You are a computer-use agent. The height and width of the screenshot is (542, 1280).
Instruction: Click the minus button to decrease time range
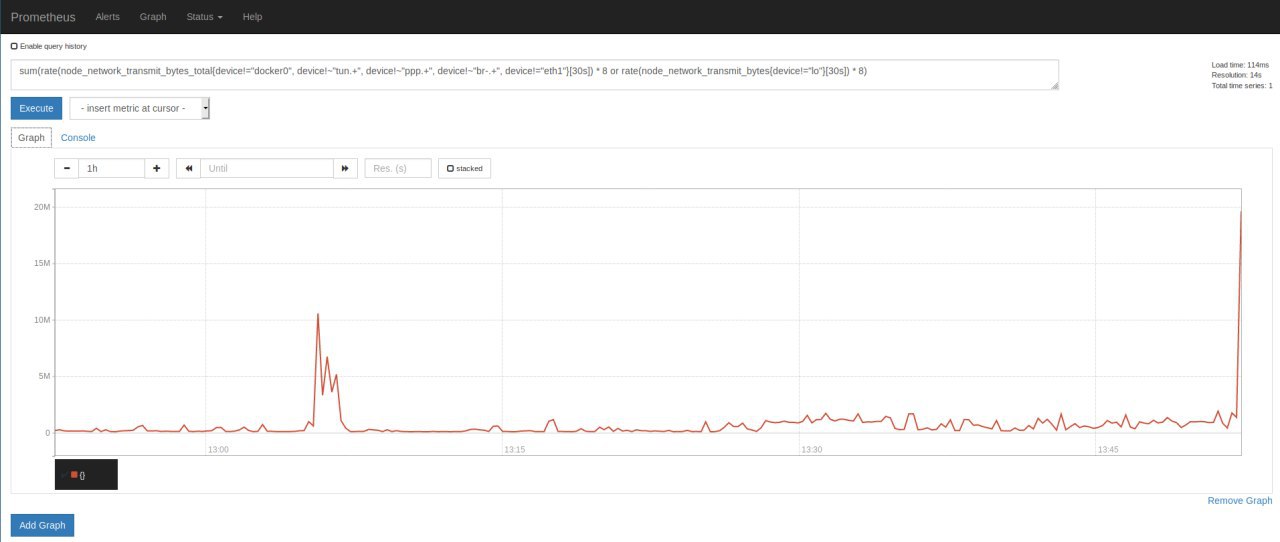click(x=66, y=168)
